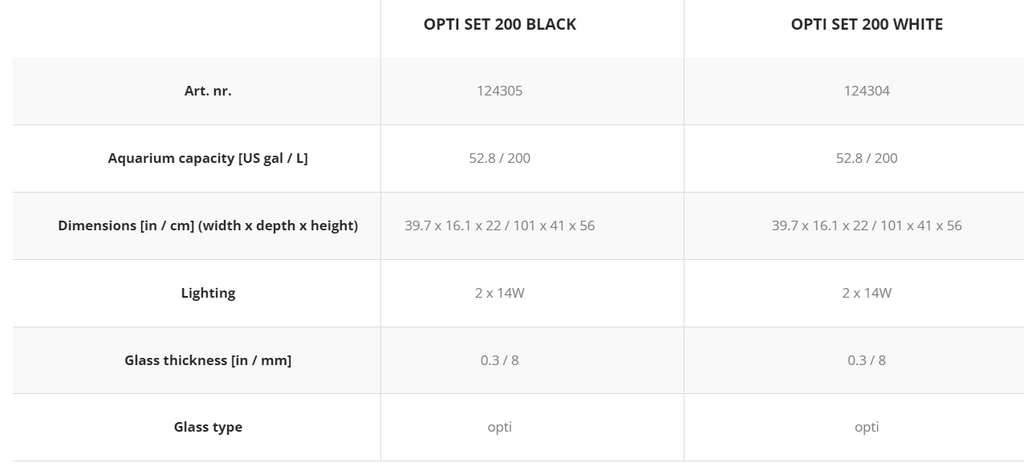Click the 2 x 14W lighting value under BLACK
The image size is (1024, 467).
(x=500, y=293)
